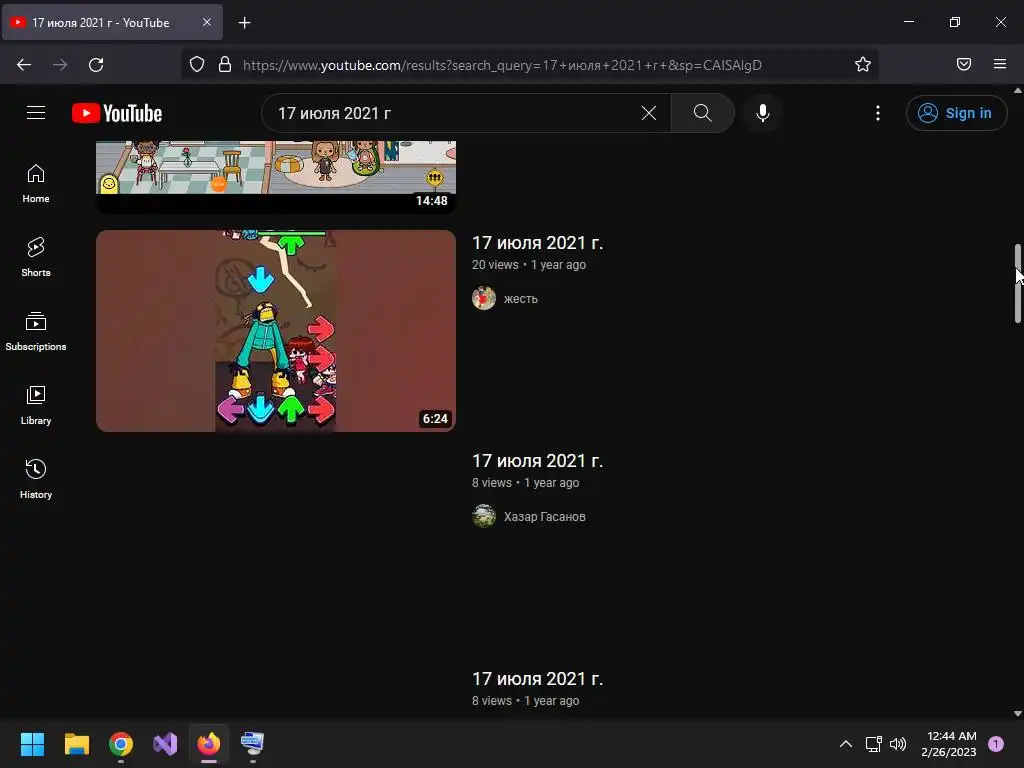
Task: Open Visual Studio from the taskbar
Action: point(165,744)
